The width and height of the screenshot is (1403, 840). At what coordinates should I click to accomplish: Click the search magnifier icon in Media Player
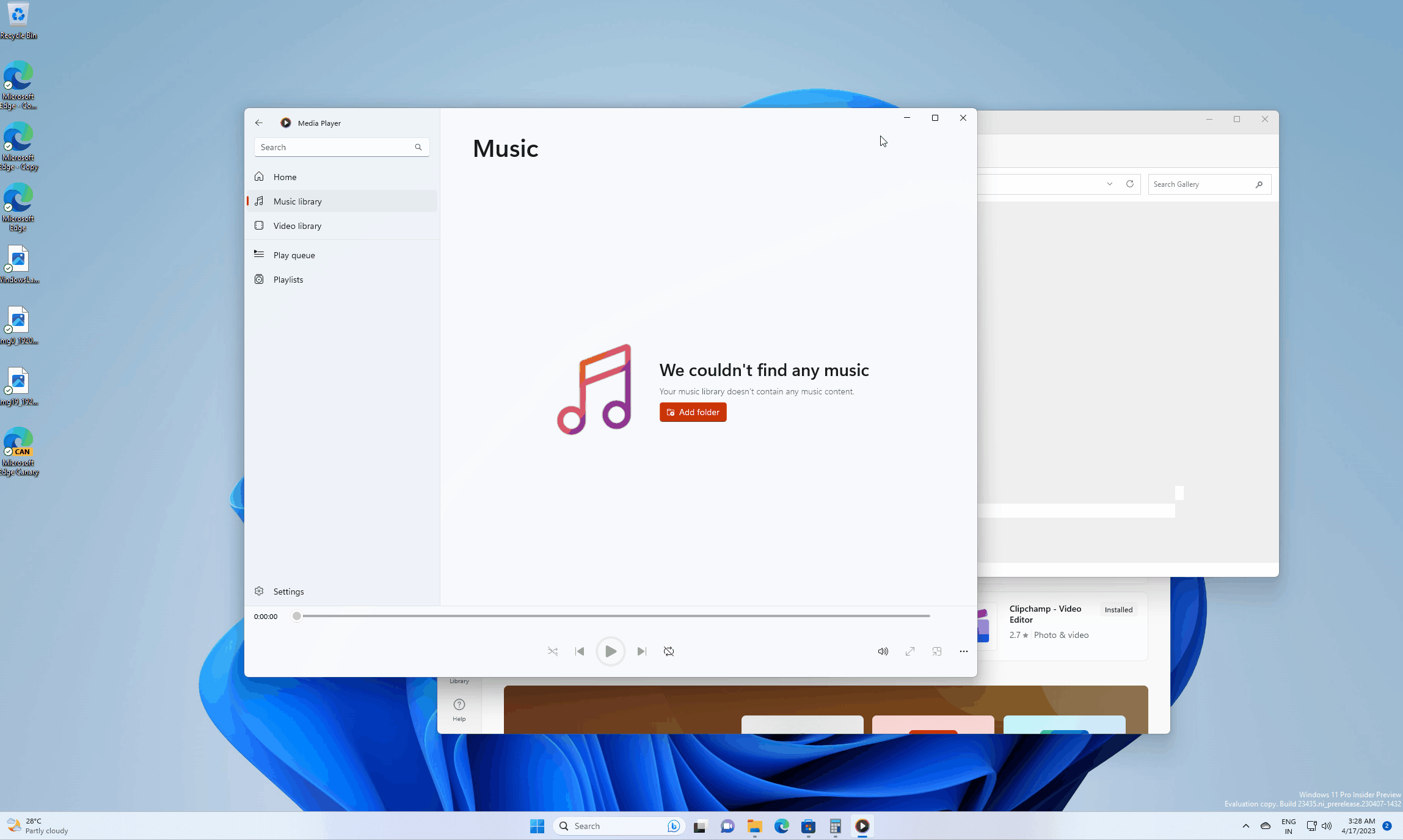tap(418, 147)
